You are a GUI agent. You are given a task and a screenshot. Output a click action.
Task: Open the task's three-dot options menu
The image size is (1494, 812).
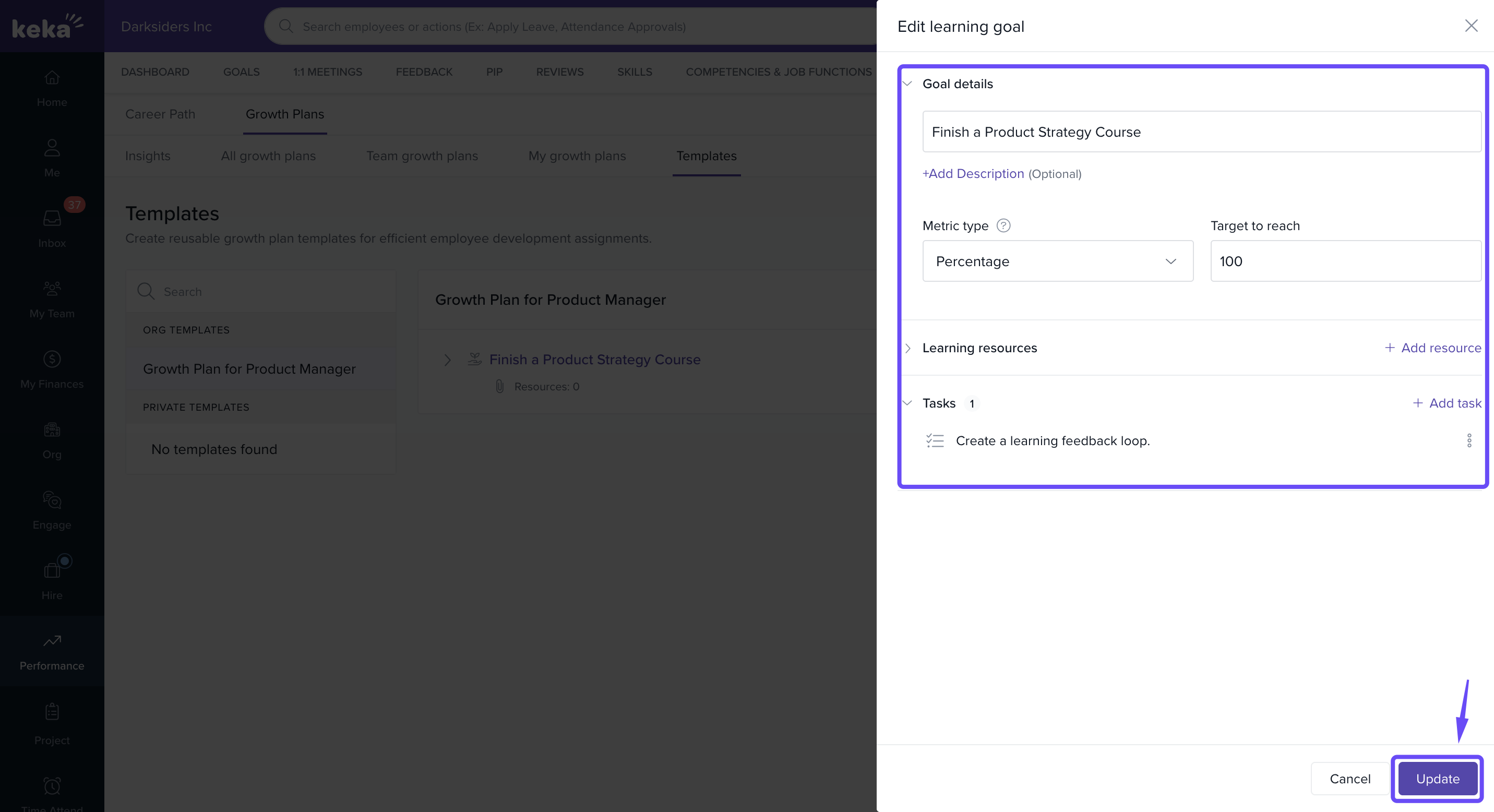point(1468,441)
